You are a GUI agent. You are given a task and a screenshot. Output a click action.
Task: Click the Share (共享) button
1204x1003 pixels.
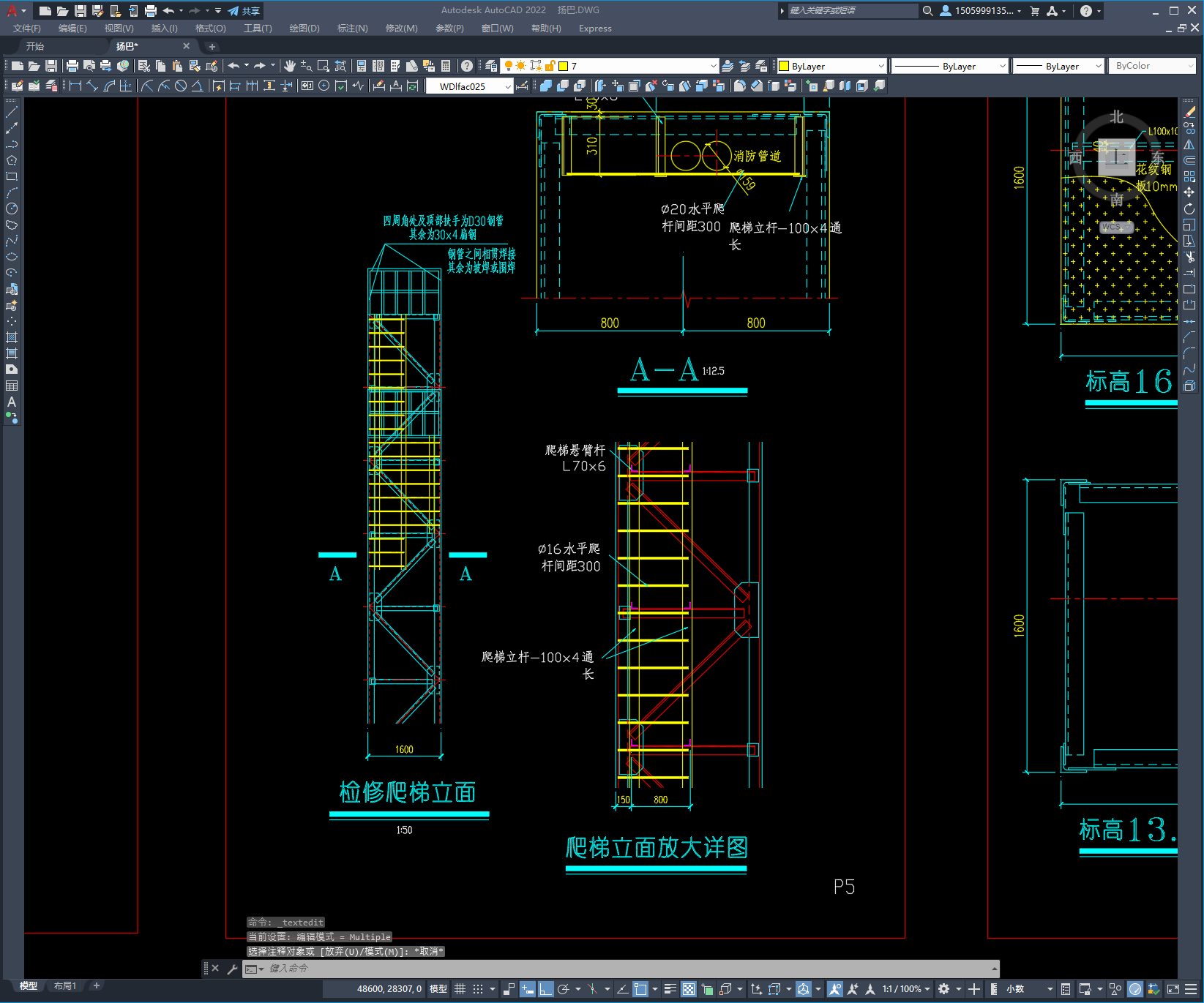pyautogui.click(x=244, y=11)
